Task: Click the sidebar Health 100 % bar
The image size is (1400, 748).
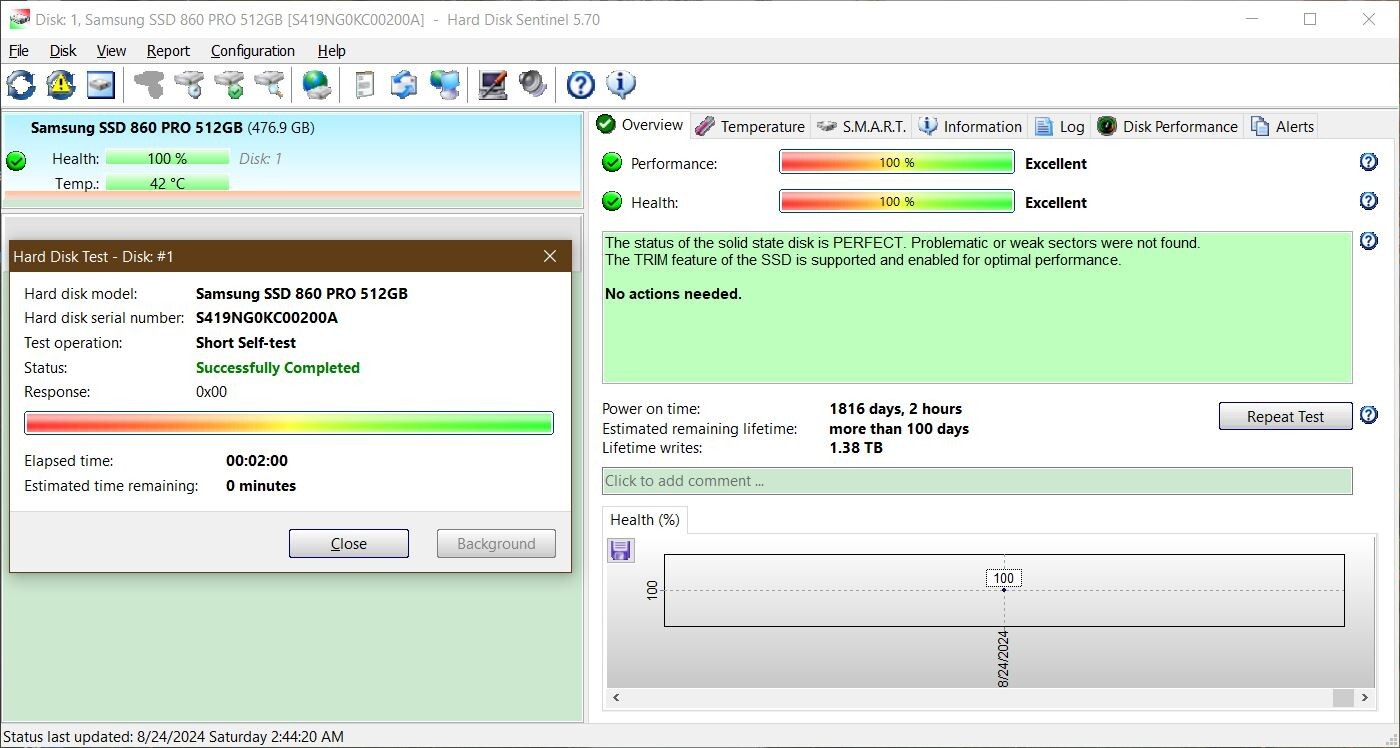Action: tap(167, 158)
